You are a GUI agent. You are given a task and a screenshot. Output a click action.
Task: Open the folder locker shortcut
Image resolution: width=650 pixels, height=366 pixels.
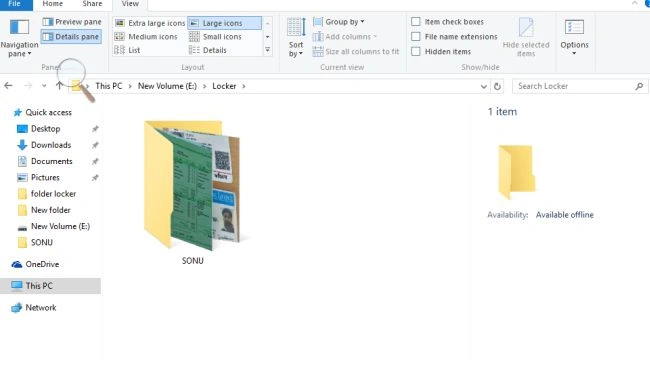(53, 194)
